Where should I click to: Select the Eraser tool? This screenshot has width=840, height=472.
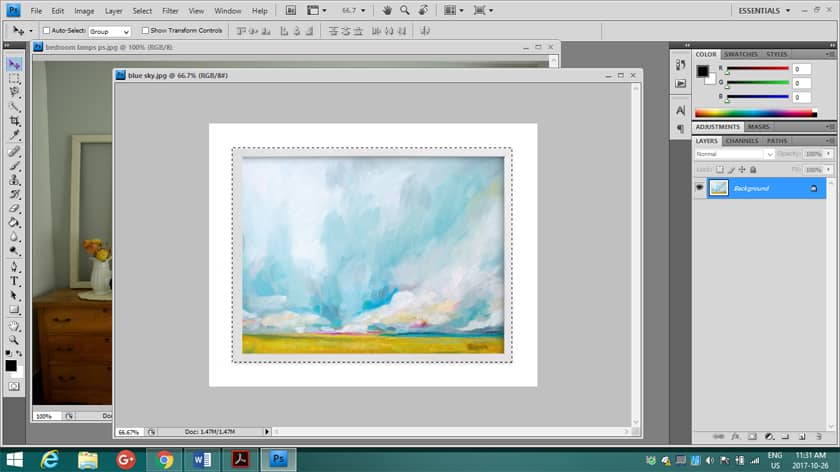14,208
